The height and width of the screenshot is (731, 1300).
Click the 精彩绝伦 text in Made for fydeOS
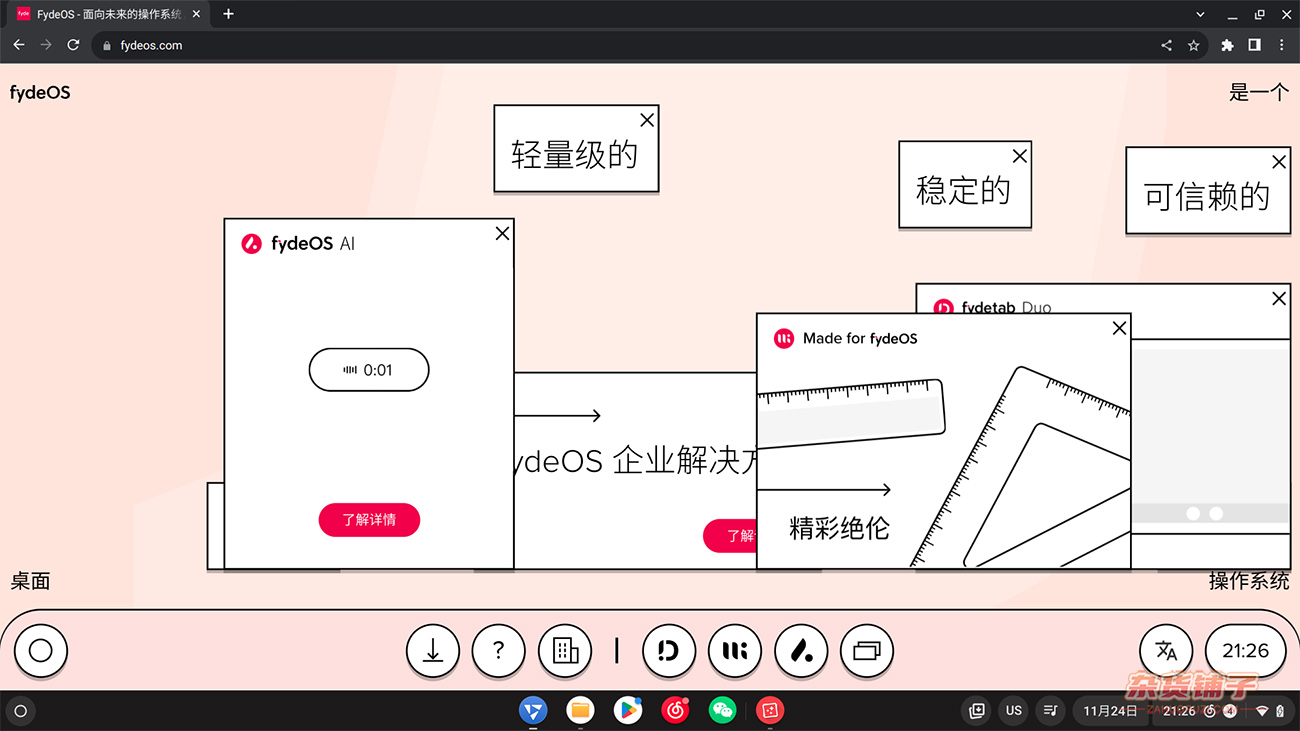pos(839,528)
